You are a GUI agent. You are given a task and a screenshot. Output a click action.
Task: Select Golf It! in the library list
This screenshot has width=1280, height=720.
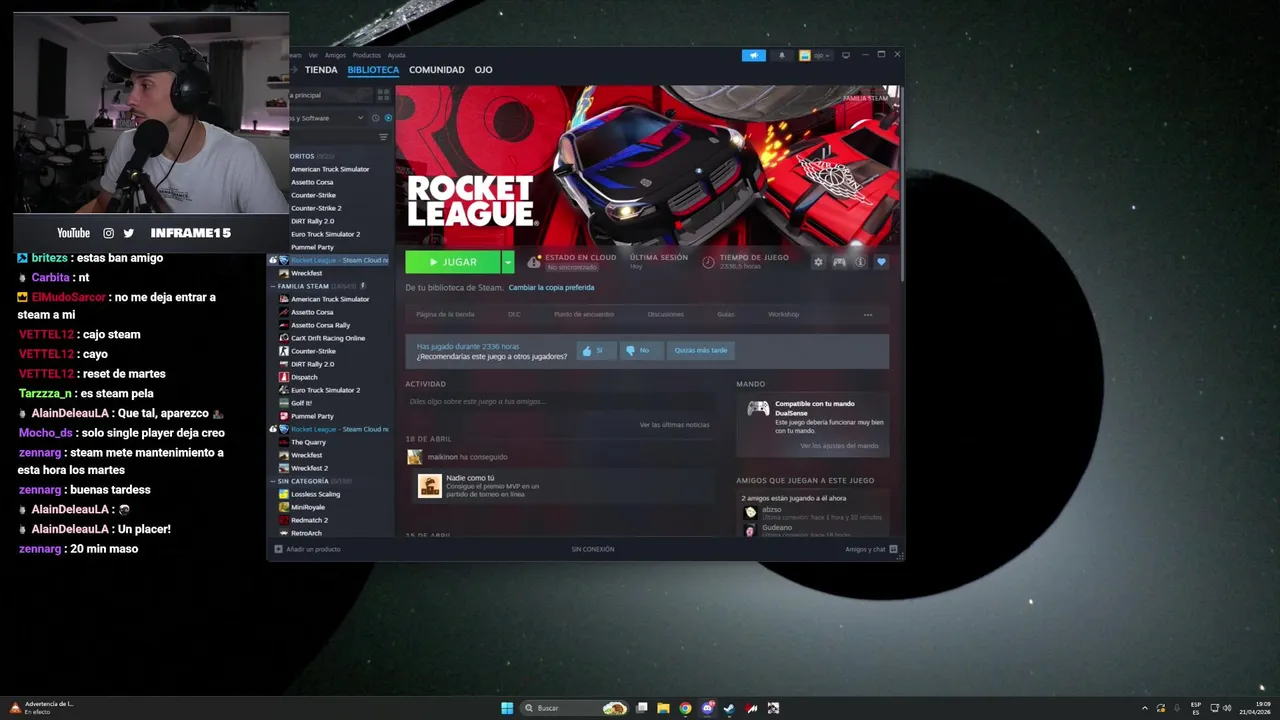[x=301, y=403]
